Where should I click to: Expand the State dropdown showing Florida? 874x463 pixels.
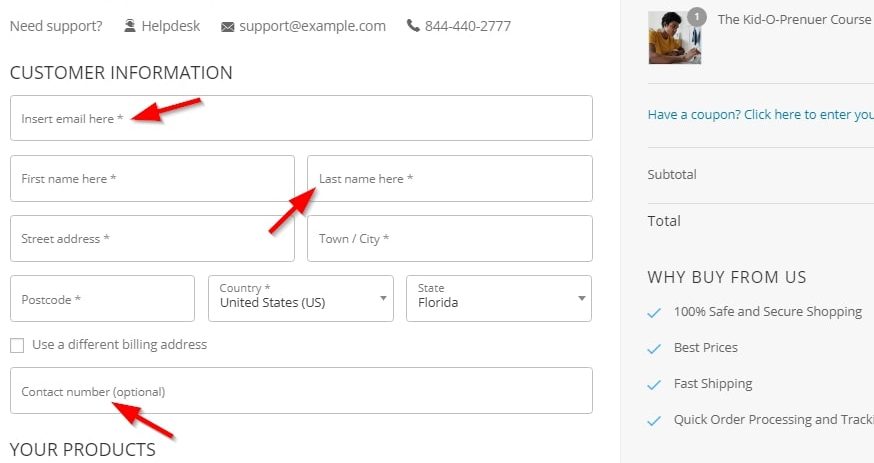point(499,298)
